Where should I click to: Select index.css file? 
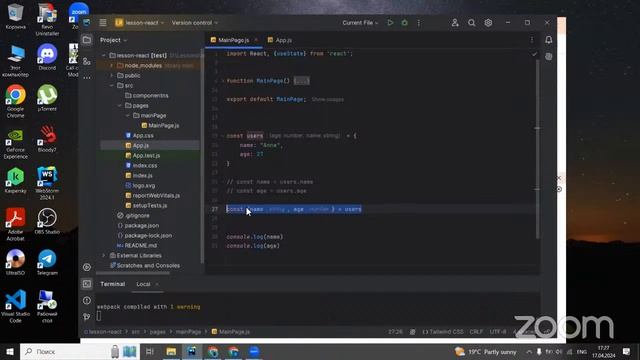click(141, 165)
